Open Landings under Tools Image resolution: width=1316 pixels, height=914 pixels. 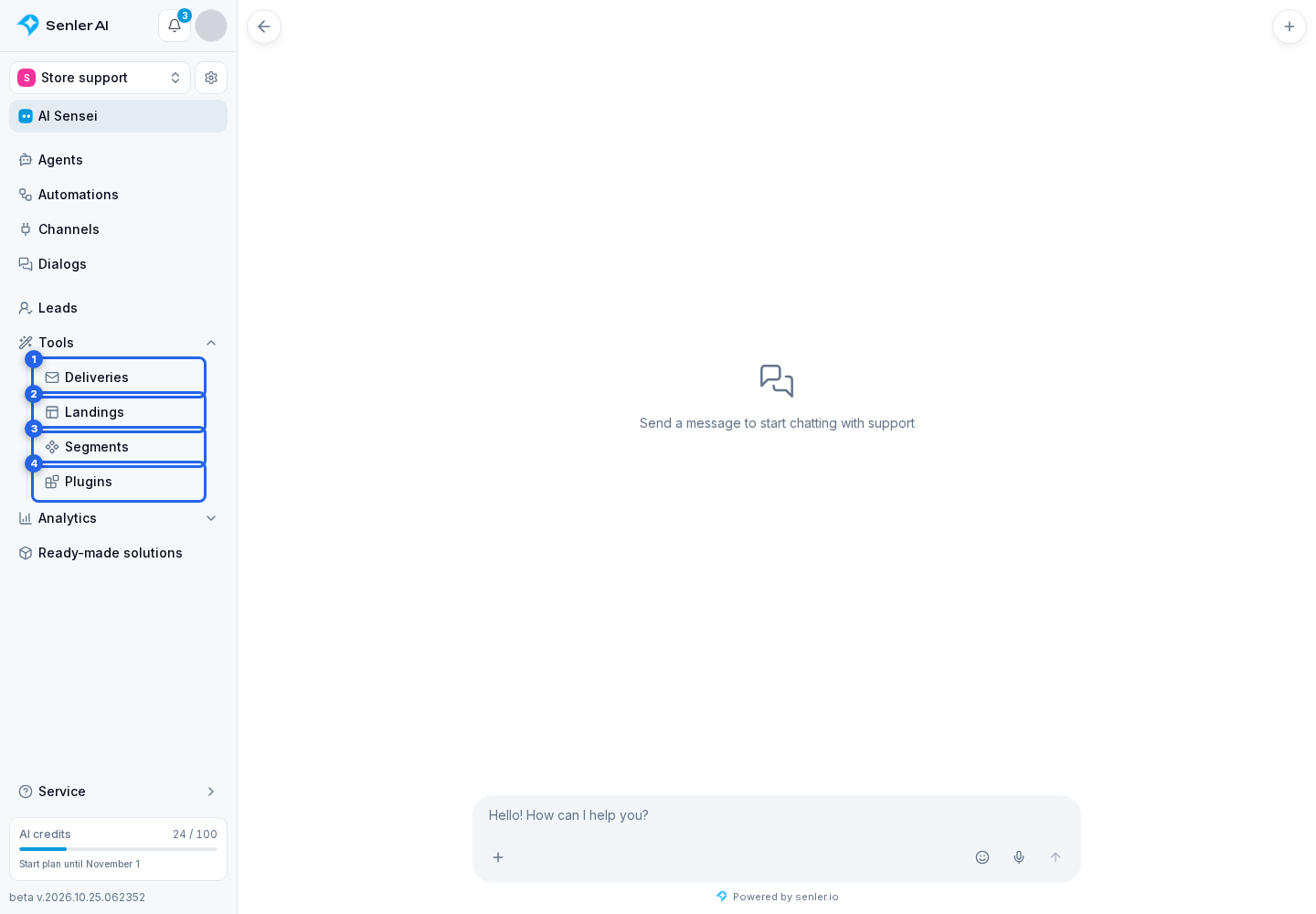click(x=119, y=412)
